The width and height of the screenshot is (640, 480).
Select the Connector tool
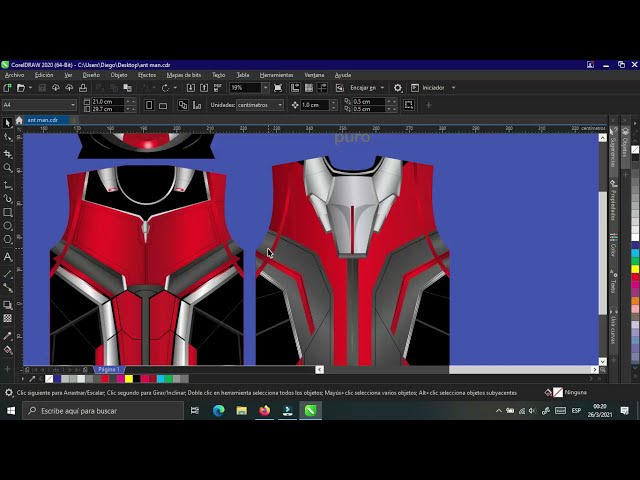point(7,288)
